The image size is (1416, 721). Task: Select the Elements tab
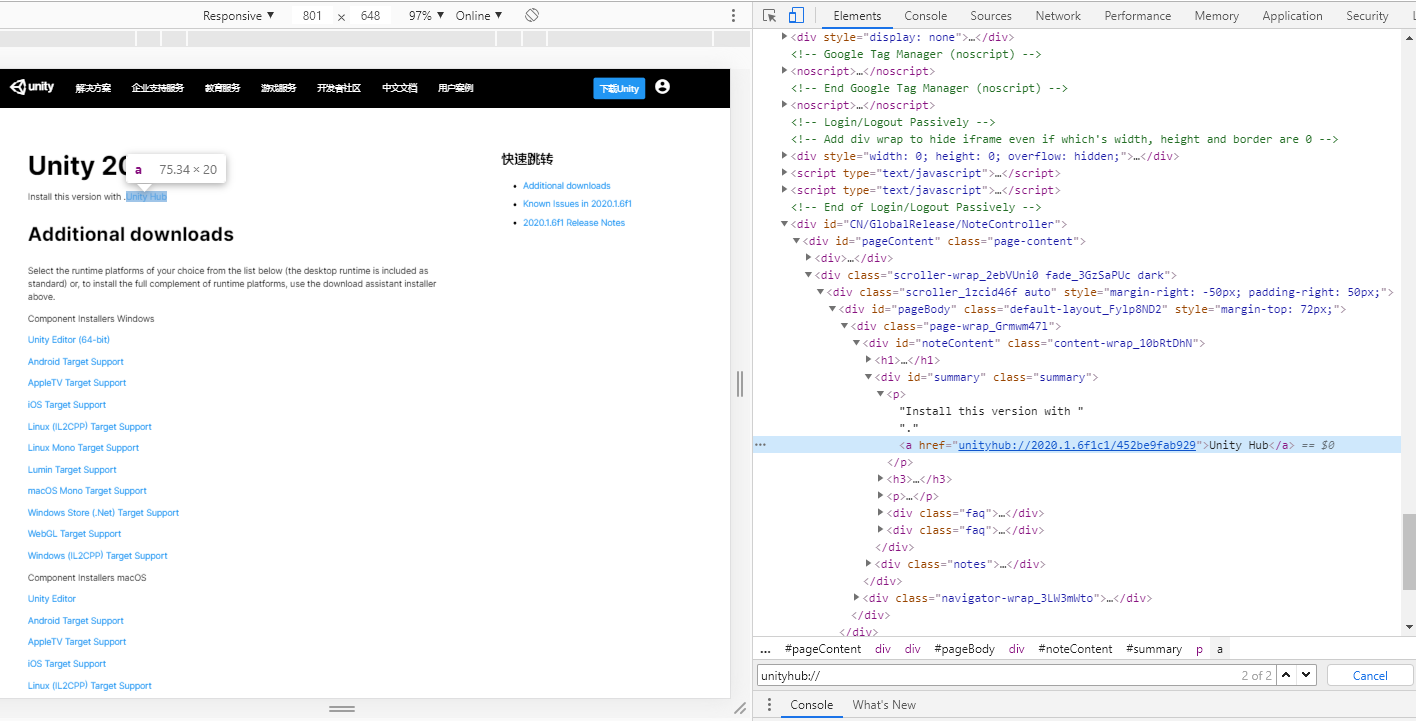pos(857,16)
